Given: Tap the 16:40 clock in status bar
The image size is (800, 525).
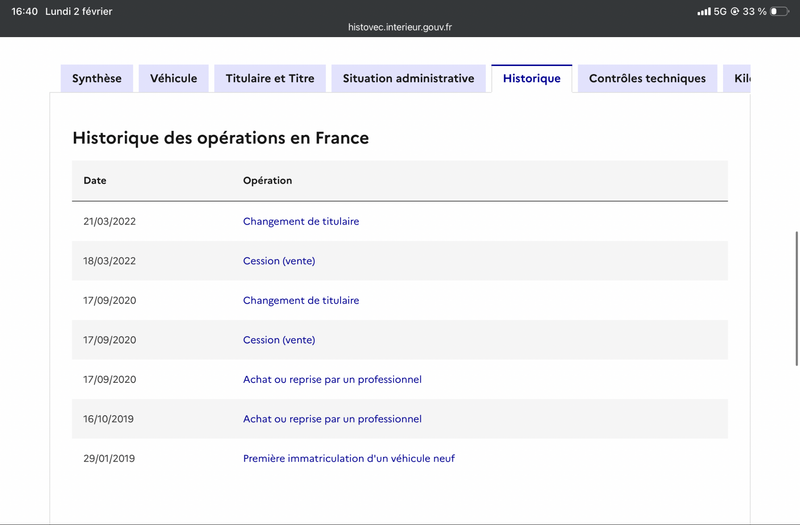Looking at the screenshot, I should pyautogui.click(x=24, y=11).
